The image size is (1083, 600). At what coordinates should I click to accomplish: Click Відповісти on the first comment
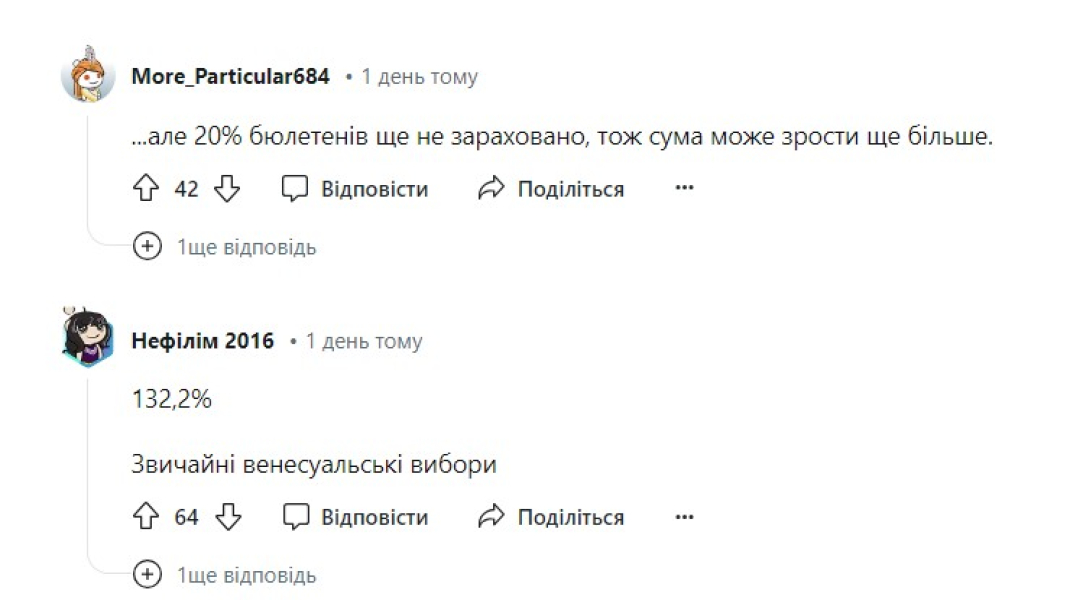(375, 188)
